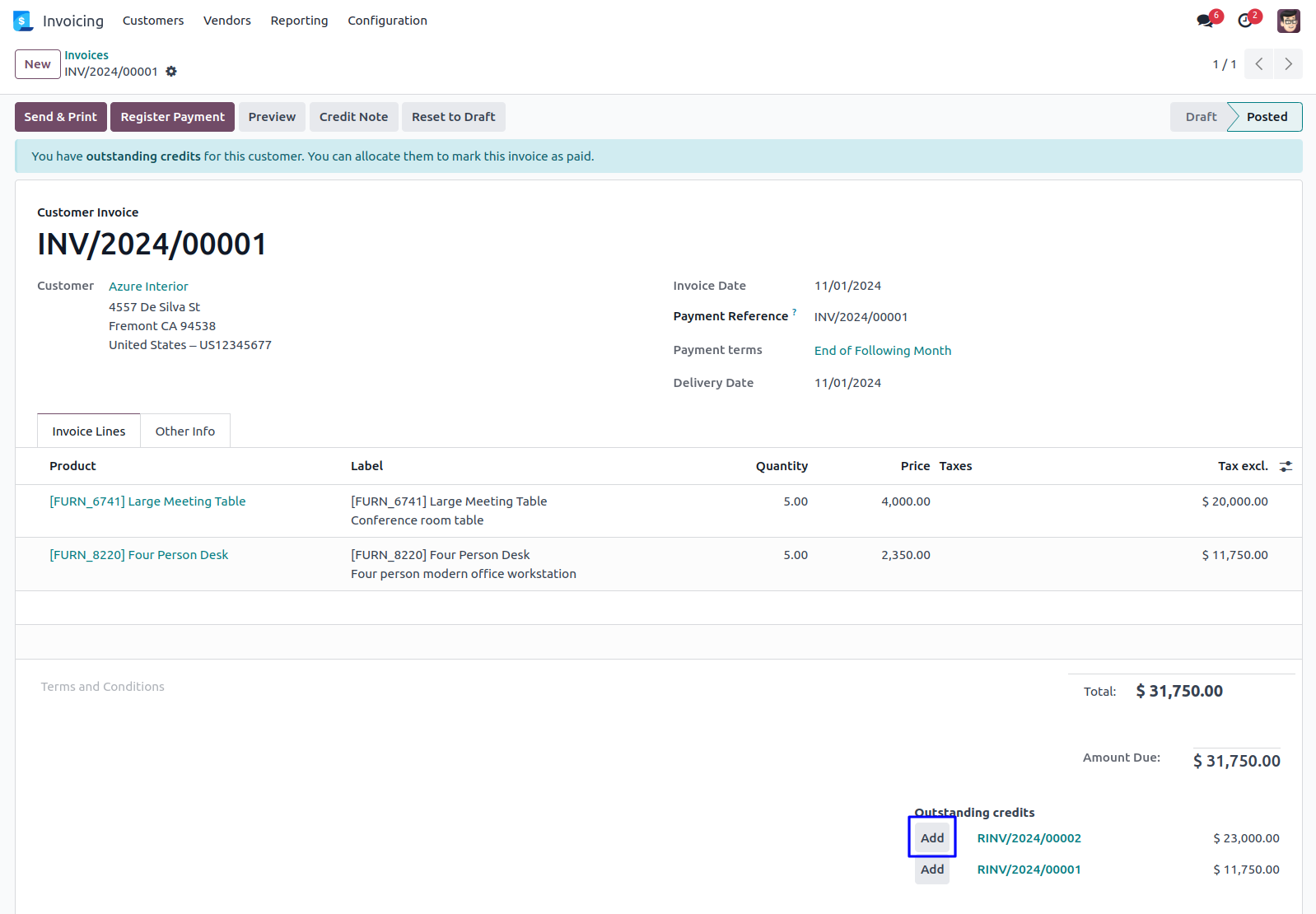Open the activities clock icon
Viewport: 1316px width, 914px height.
coord(1245,21)
